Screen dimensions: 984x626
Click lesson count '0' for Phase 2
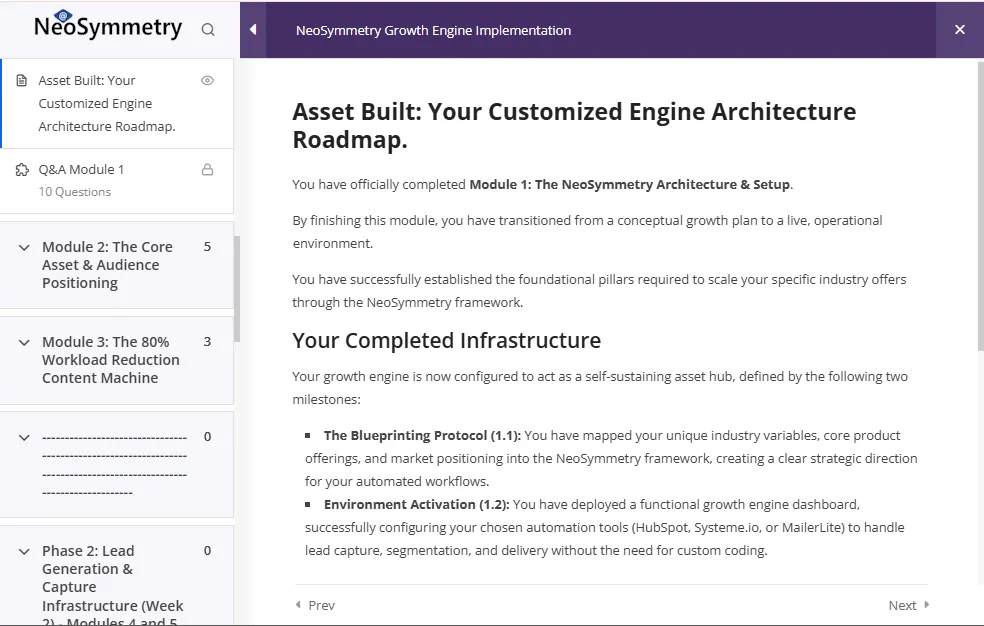coord(207,551)
